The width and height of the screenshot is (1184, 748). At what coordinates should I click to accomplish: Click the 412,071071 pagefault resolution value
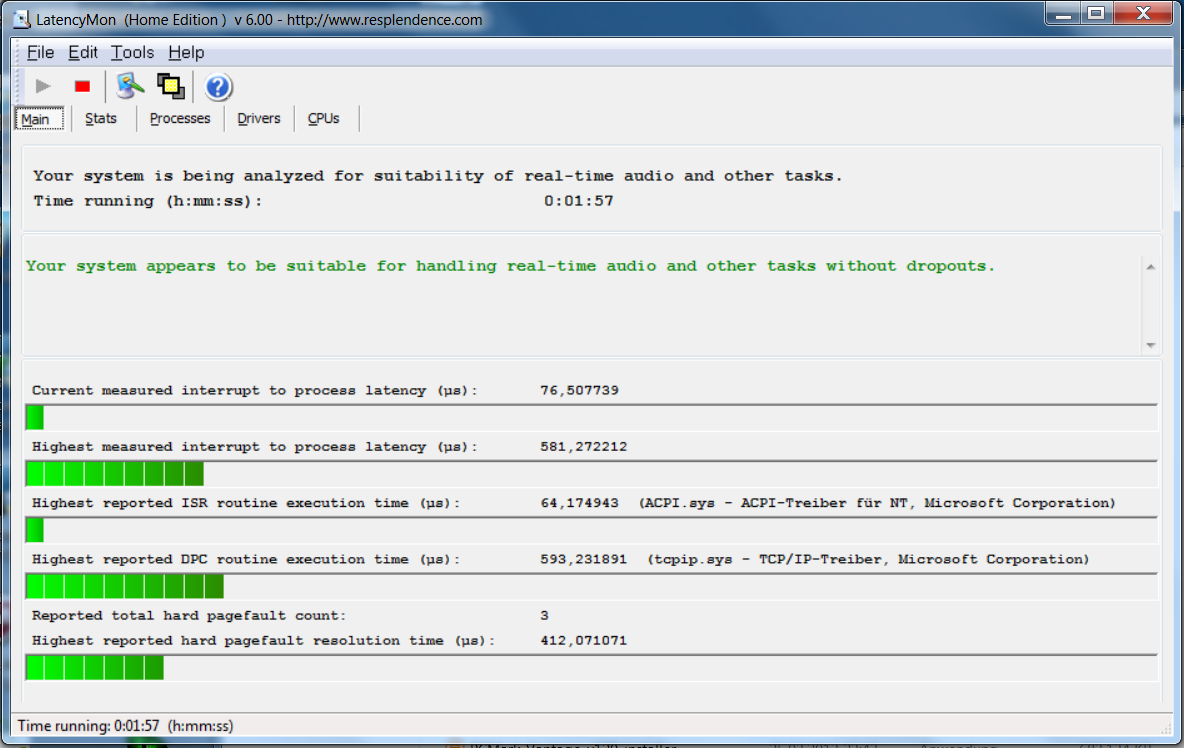(583, 641)
